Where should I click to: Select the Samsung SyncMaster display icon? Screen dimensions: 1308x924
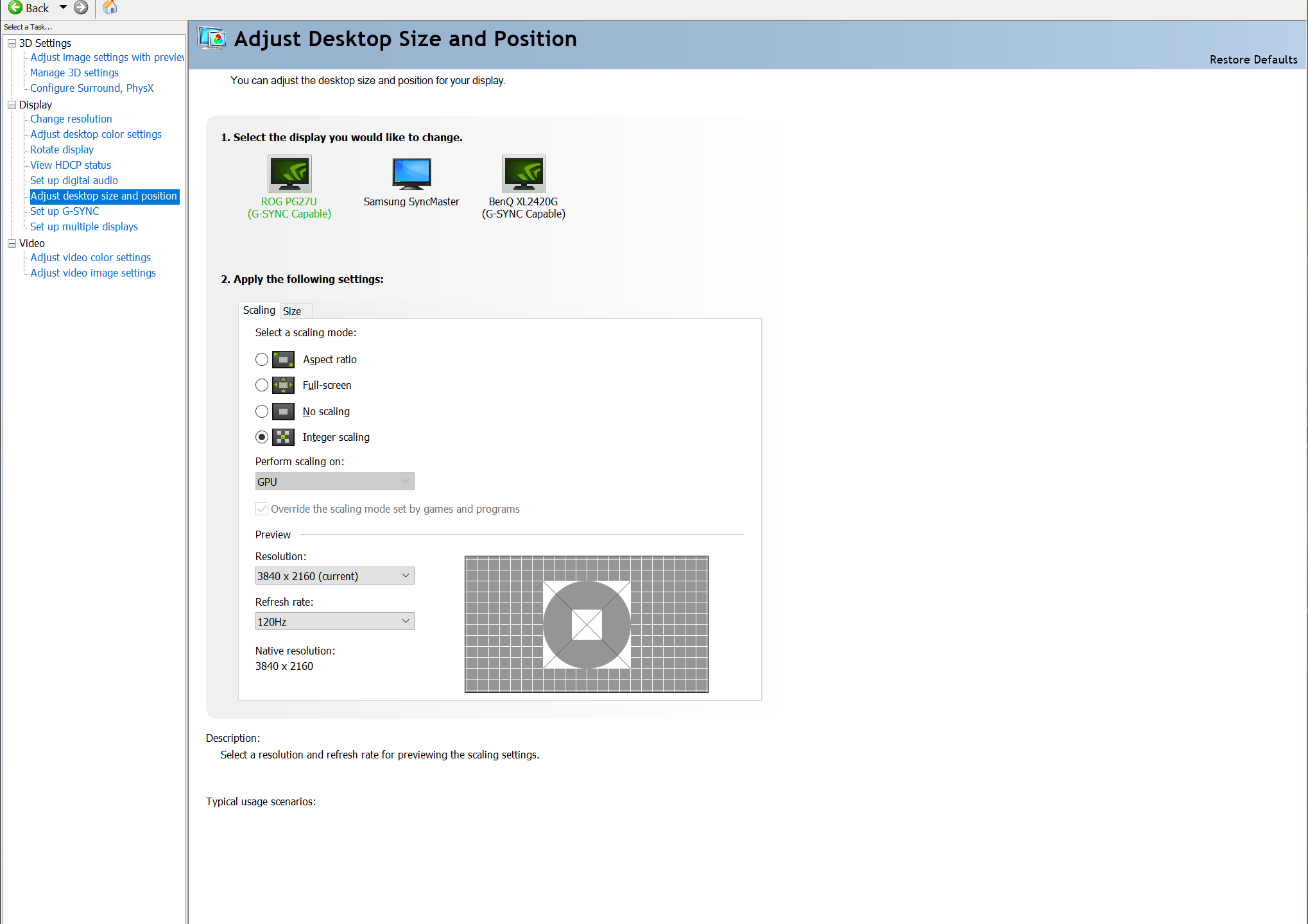[411, 174]
